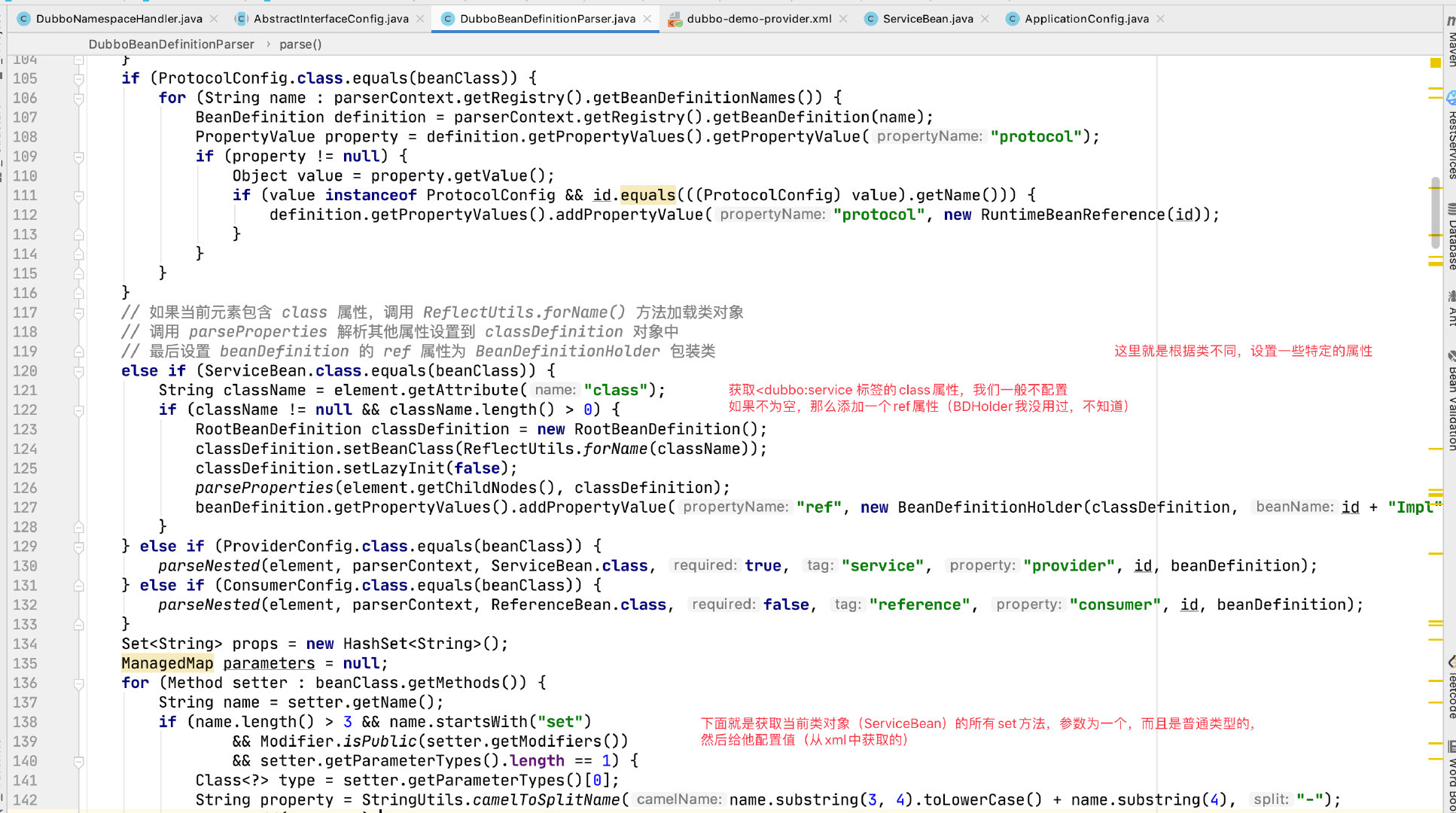Click the "protocol" string on line 108
This screenshot has width=1456, height=813.
click(x=1036, y=137)
